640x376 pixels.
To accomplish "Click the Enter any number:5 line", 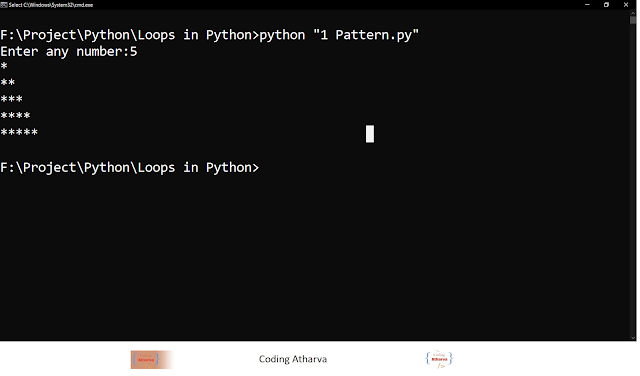I will [69, 52].
